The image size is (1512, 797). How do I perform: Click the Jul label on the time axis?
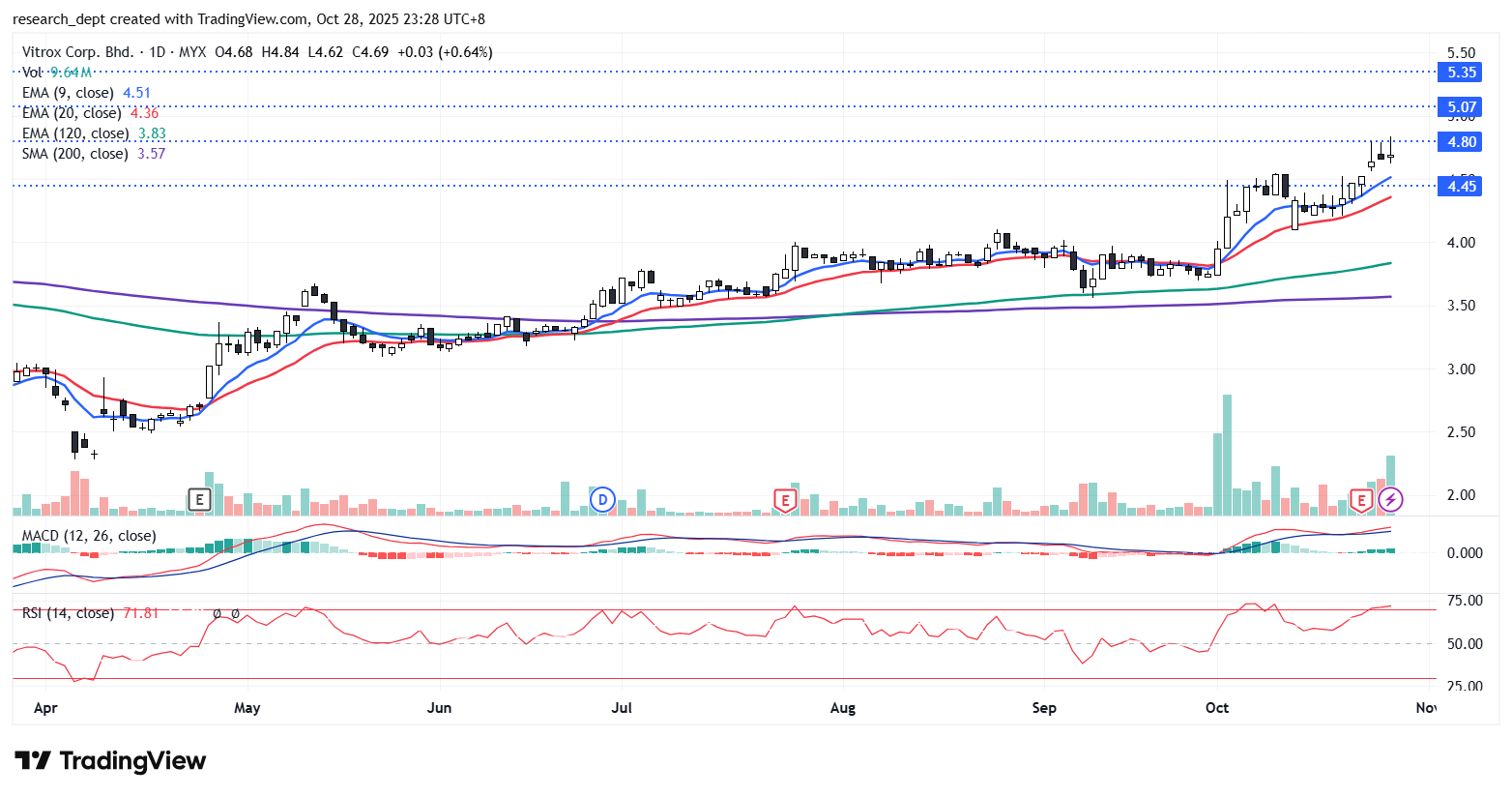622,708
